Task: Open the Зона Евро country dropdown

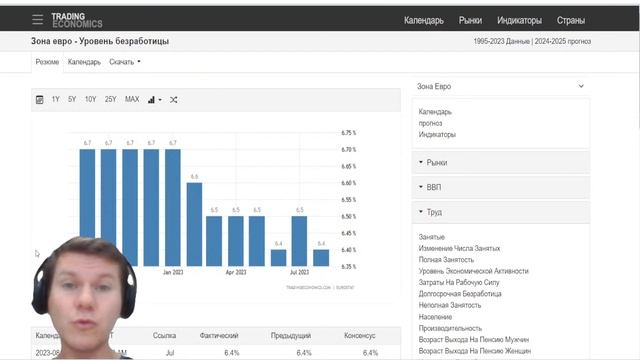Action: coord(500,87)
